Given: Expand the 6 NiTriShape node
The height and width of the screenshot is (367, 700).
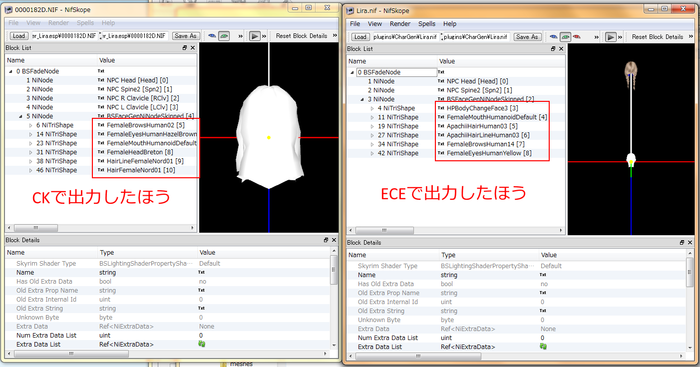Looking at the screenshot, I should [x=31, y=125].
